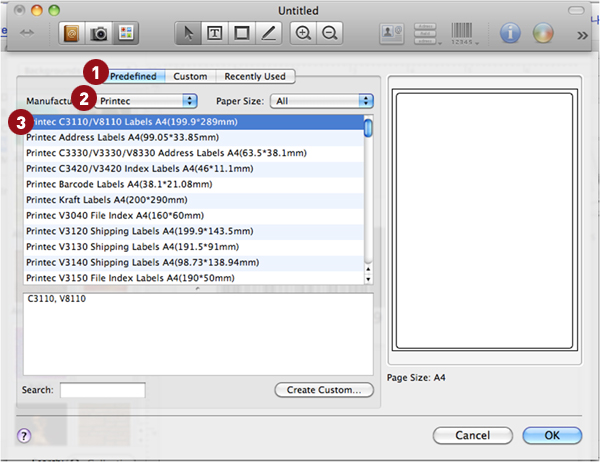Open the Manufacturer dropdown showing Printec

click(x=146, y=101)
